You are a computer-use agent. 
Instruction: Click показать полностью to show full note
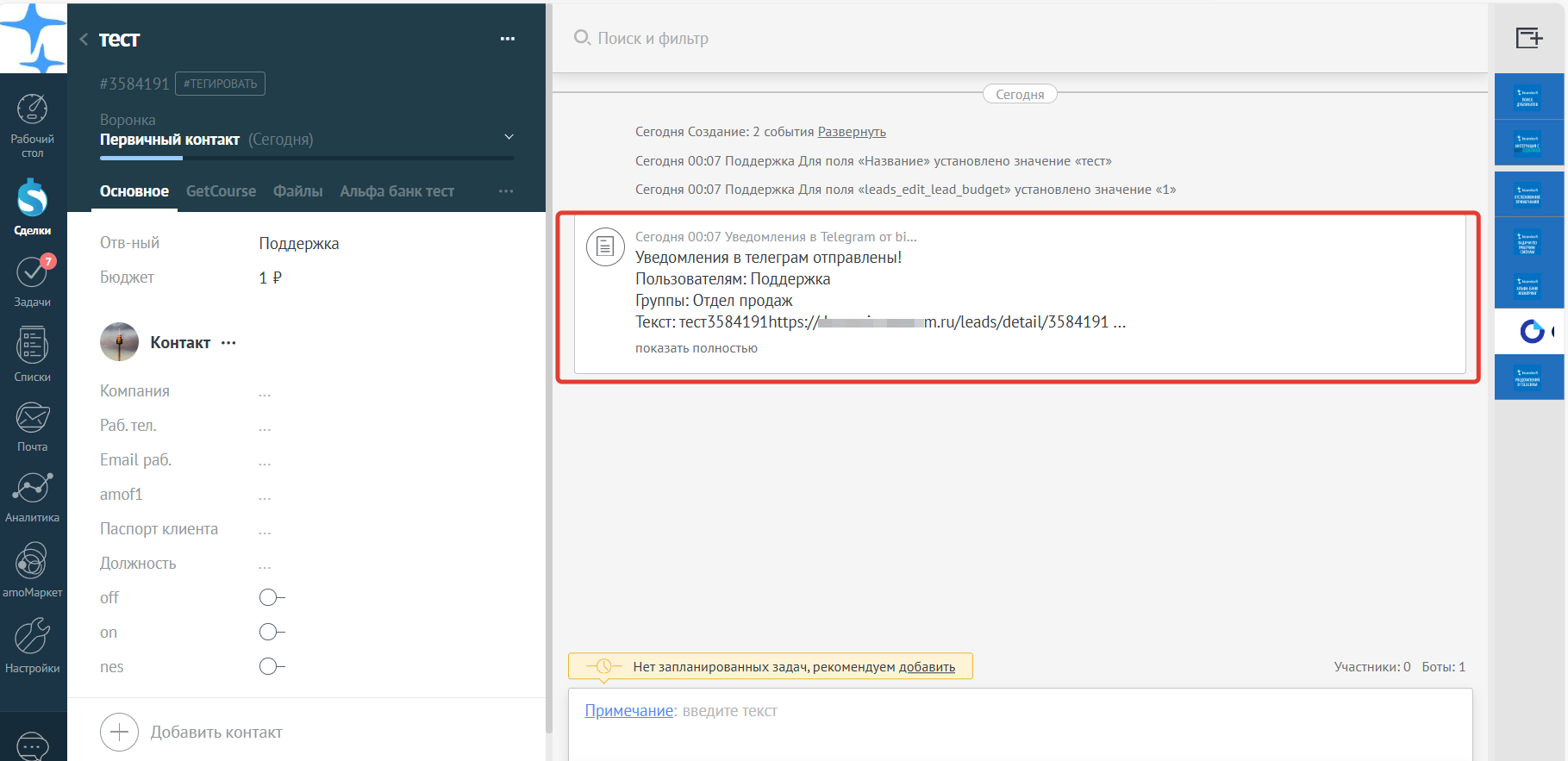tap(697, 348)
